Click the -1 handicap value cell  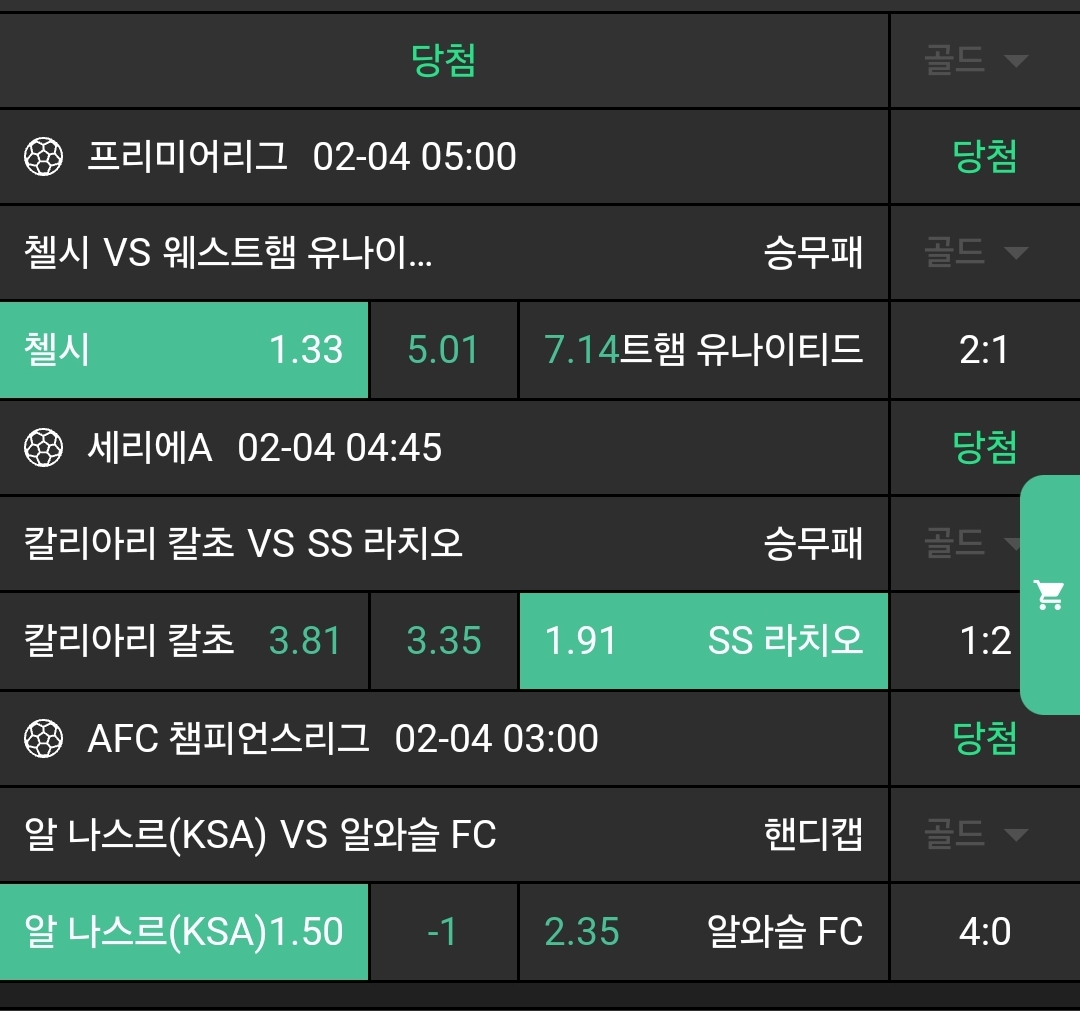[443, 932]
